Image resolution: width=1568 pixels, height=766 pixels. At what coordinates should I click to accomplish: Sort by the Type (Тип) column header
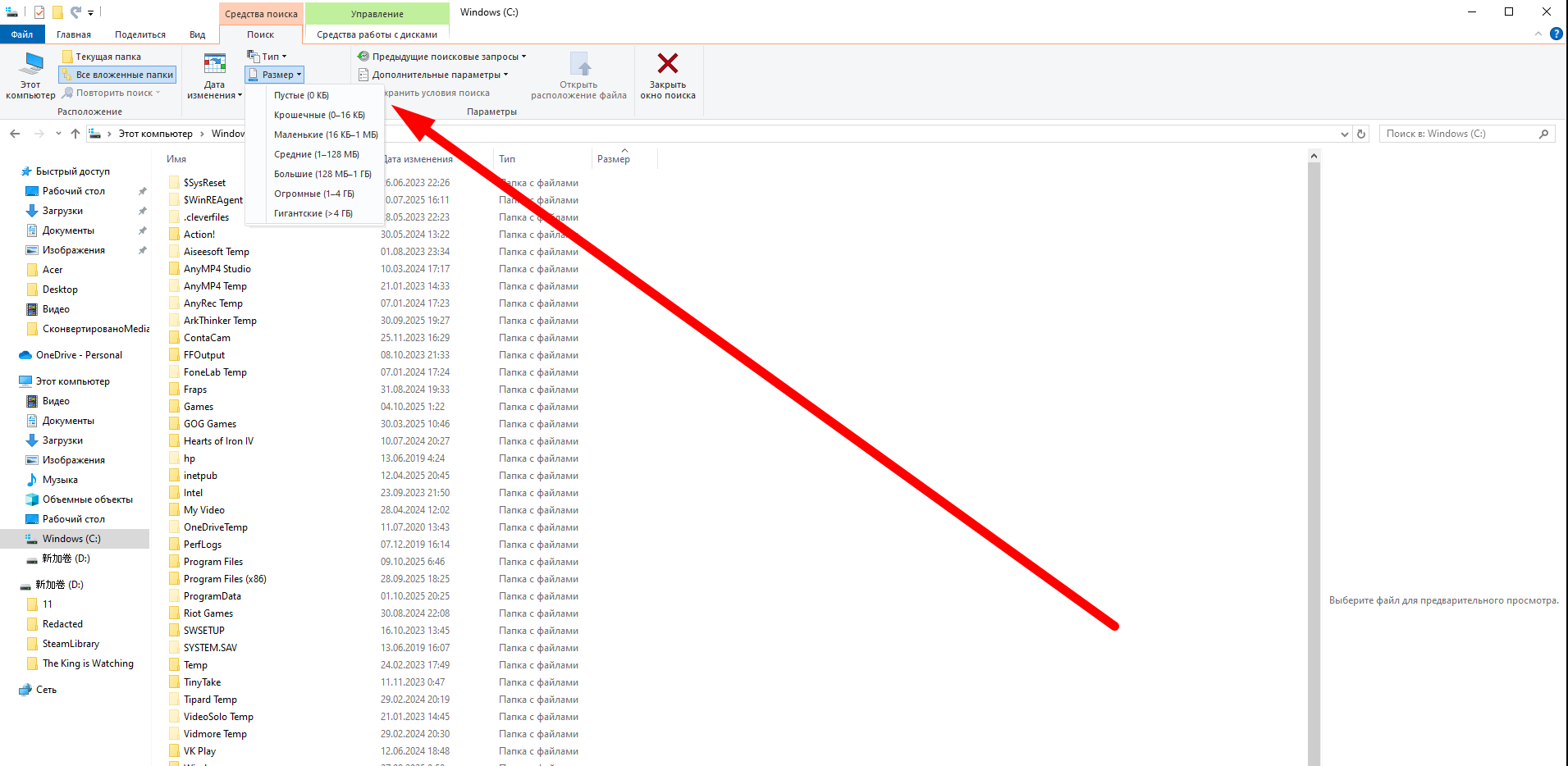(507, 159)
